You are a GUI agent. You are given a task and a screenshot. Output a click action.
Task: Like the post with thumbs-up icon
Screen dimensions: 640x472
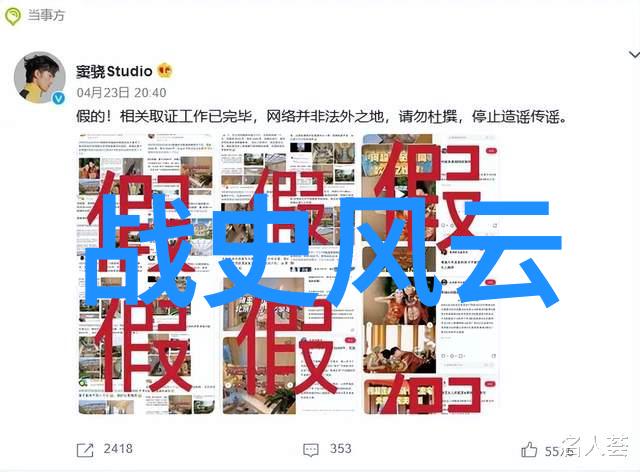(529, 450)
